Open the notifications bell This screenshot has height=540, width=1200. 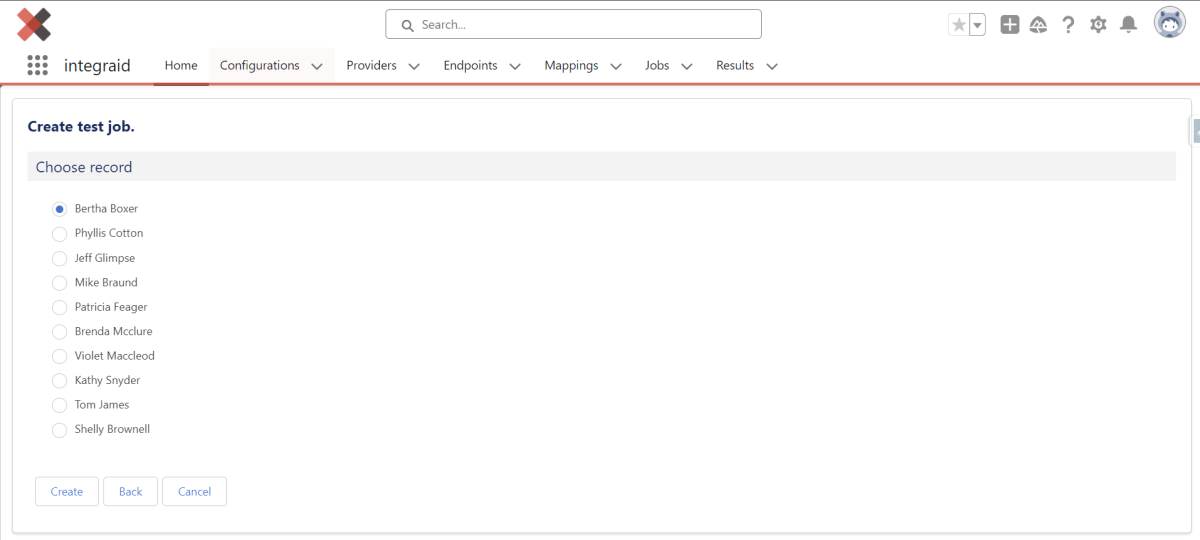[x=1128, y=25]
